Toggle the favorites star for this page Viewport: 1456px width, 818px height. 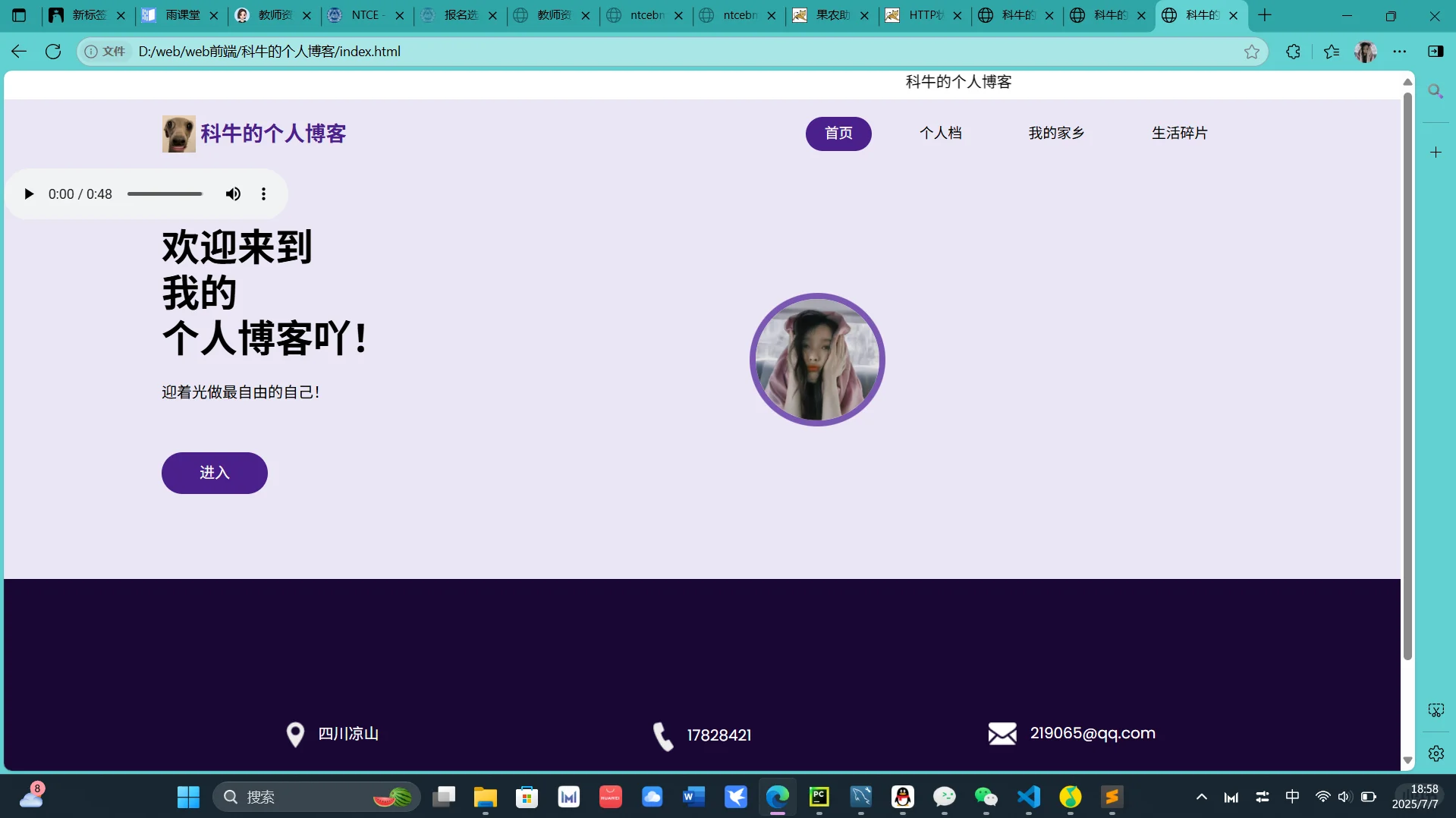click(x=1252, y=51)
